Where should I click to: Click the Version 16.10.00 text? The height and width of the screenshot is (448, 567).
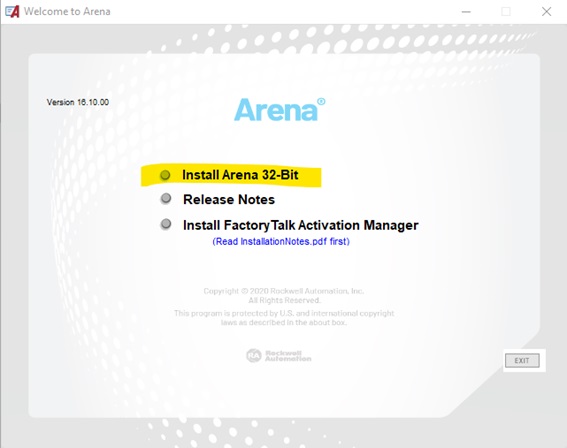(x=78, y=102)
